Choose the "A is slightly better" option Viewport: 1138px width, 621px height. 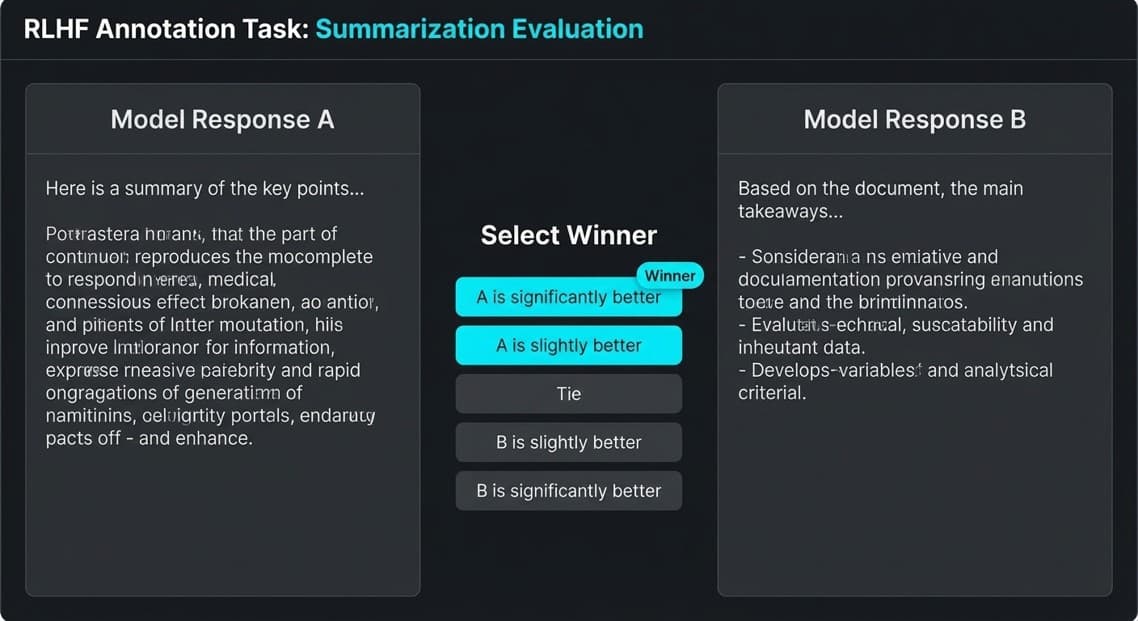[568, 345]
